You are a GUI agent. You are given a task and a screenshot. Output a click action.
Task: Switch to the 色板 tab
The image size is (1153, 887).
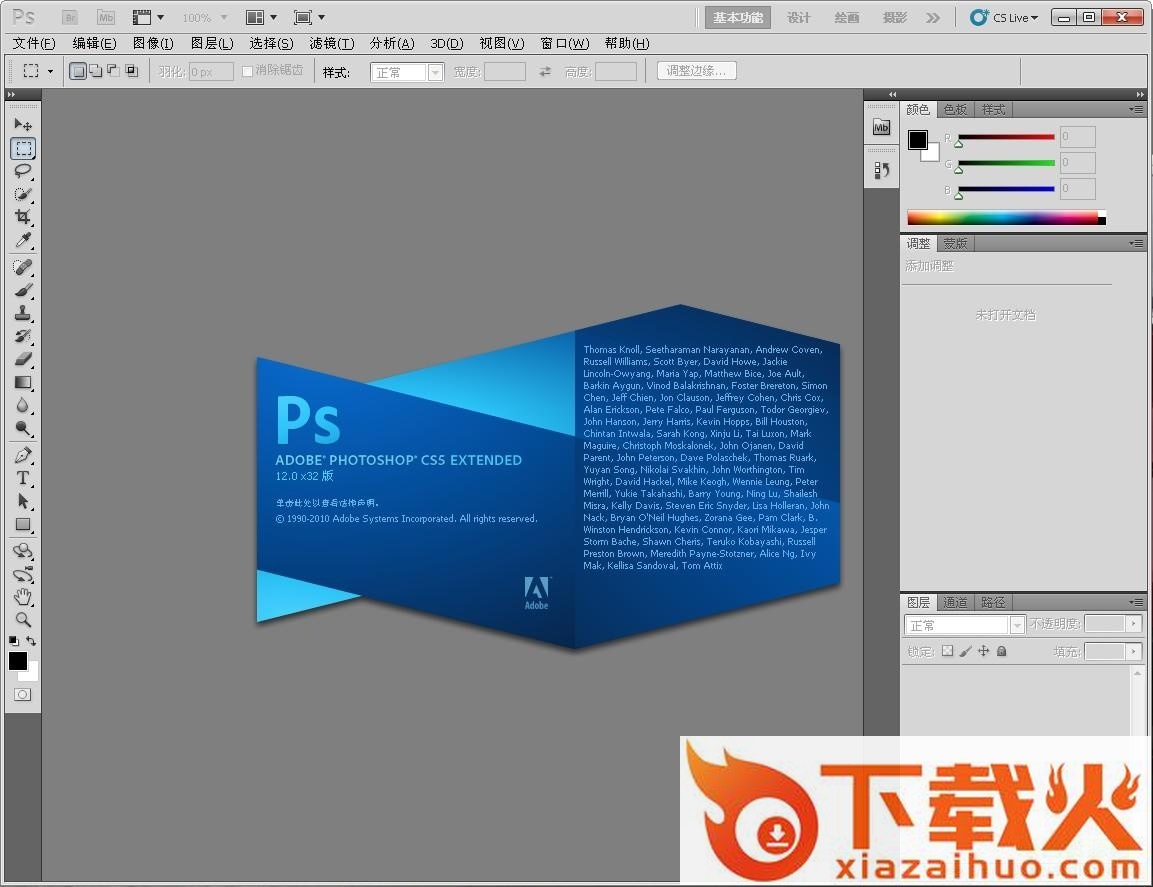[x=955, y=110]
